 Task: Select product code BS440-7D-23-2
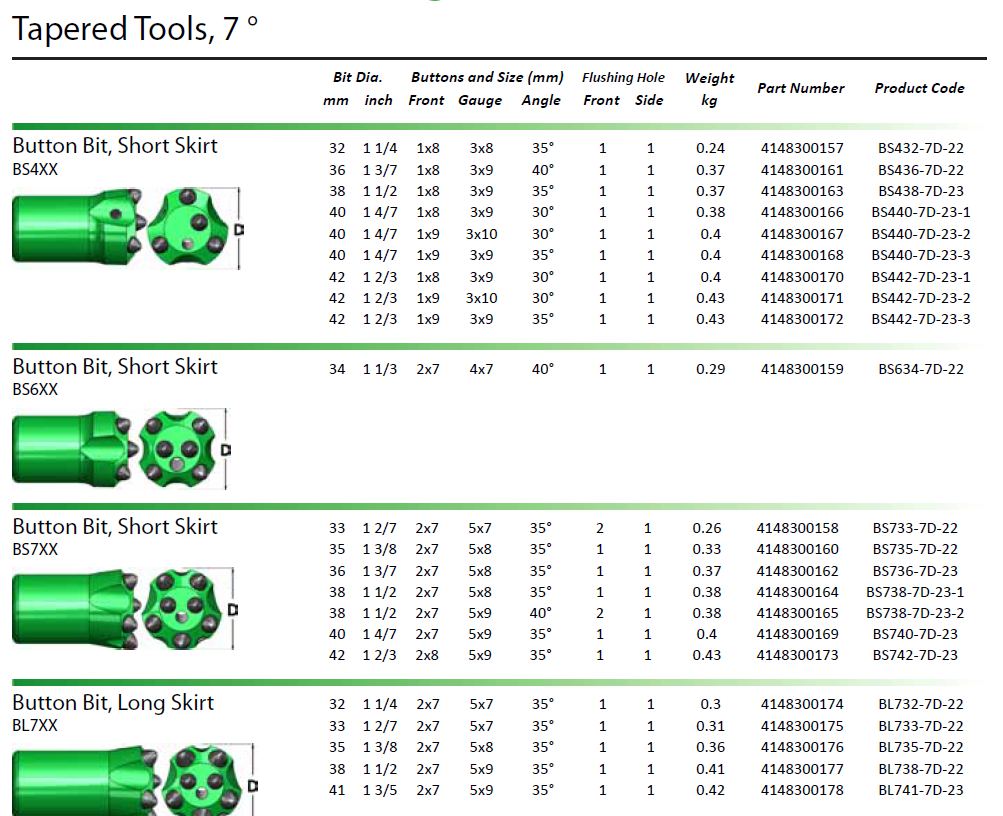click(921, 234)
